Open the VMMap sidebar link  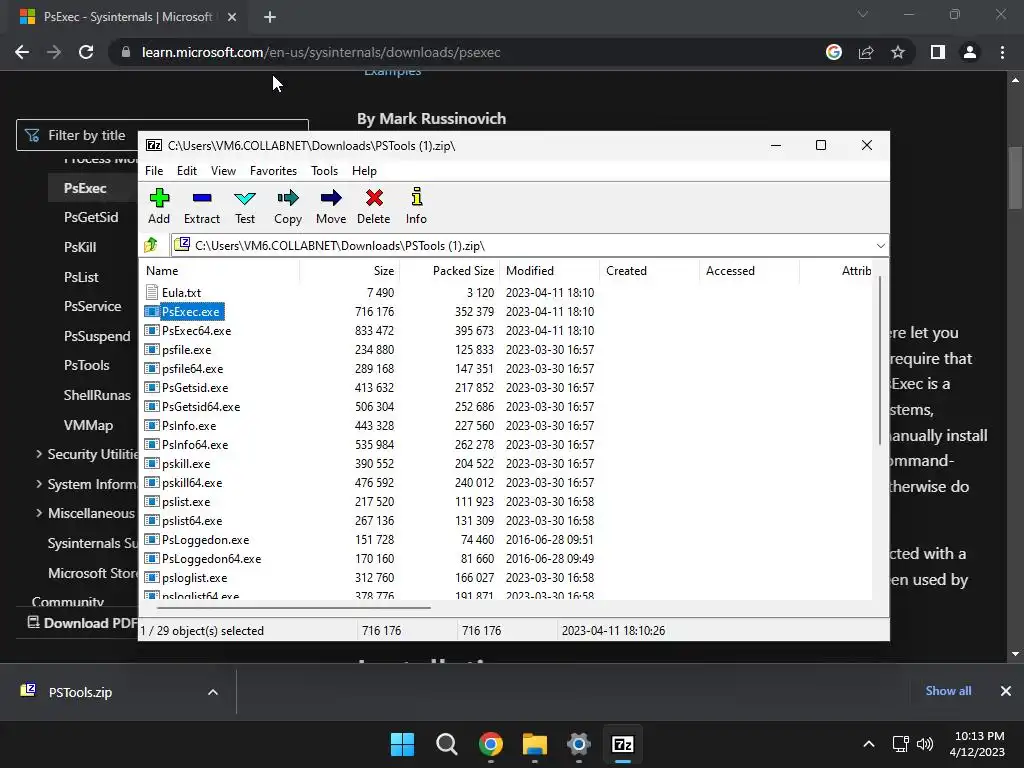click(x=88, y=425)
